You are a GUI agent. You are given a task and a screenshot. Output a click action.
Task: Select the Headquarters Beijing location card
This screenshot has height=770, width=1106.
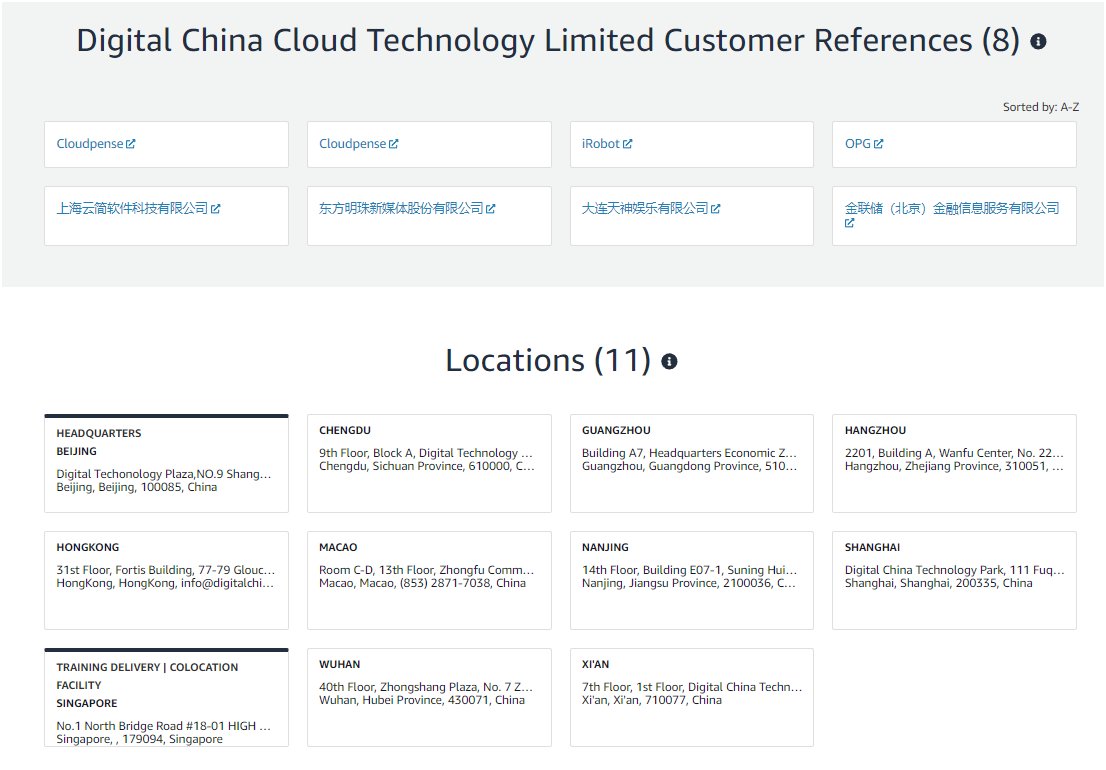166,463
